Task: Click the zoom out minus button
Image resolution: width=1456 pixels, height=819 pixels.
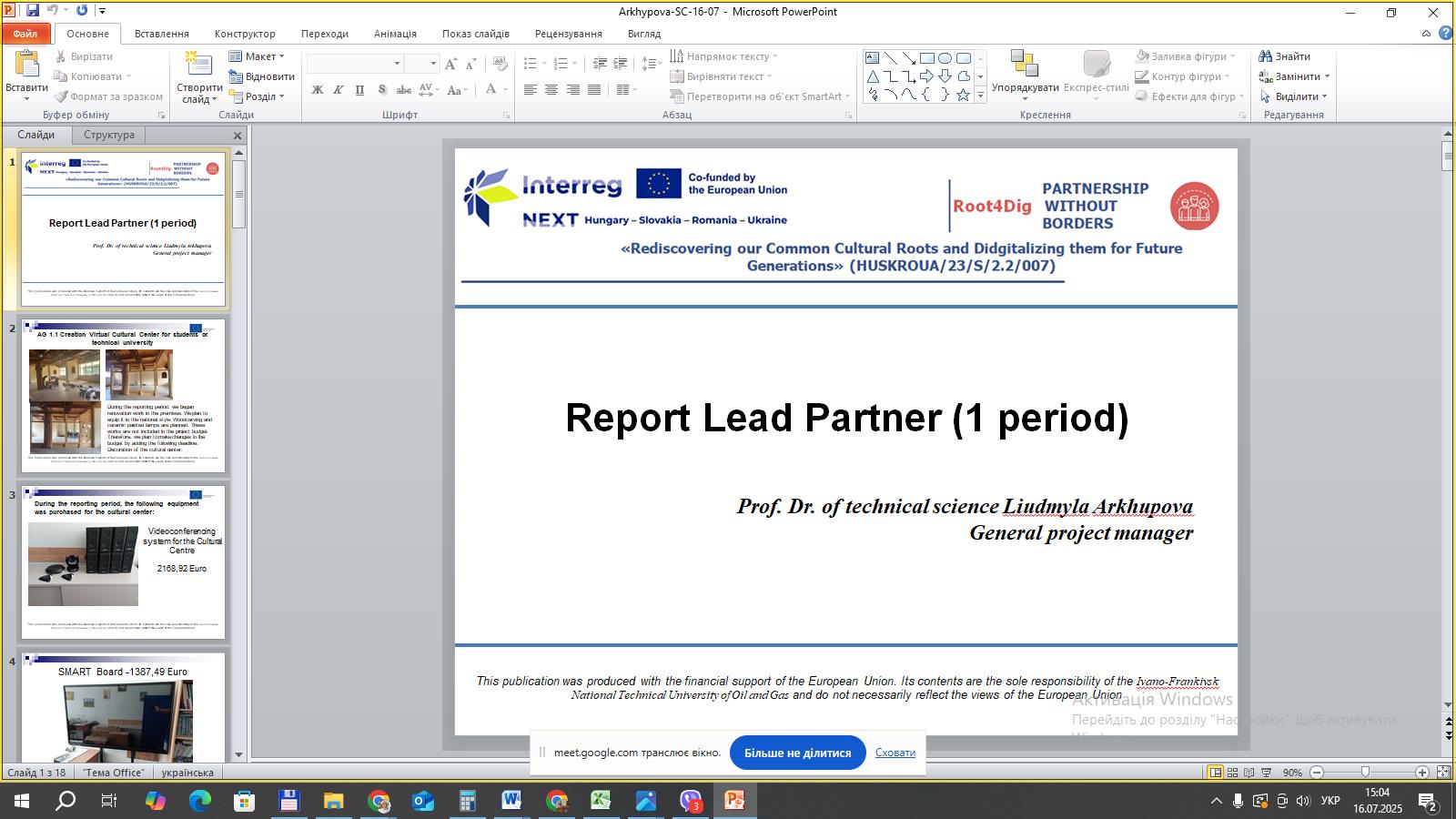Action: pyautogui.click(x=1317, y=773)
